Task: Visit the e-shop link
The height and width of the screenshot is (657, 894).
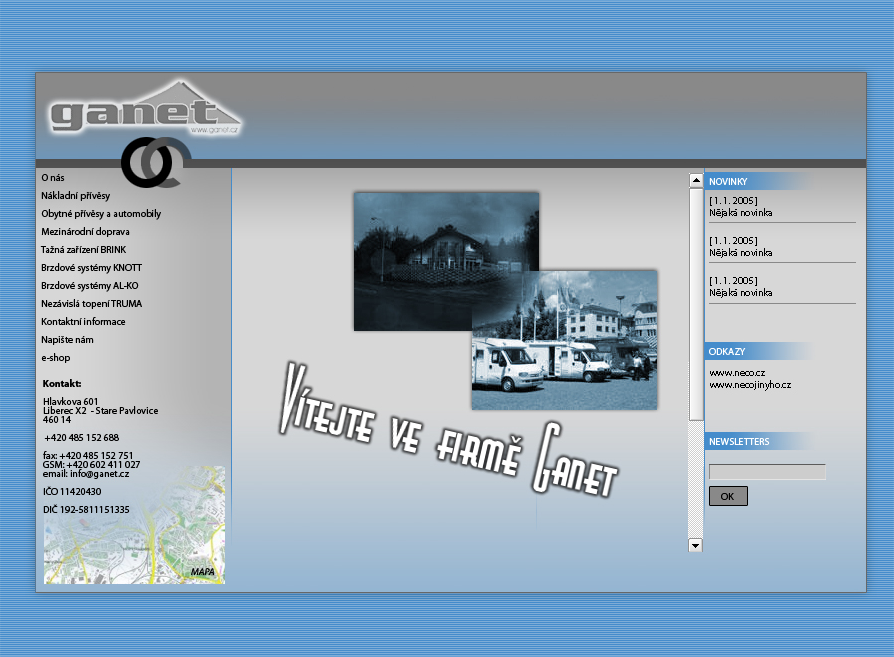Action: [56, 357]
